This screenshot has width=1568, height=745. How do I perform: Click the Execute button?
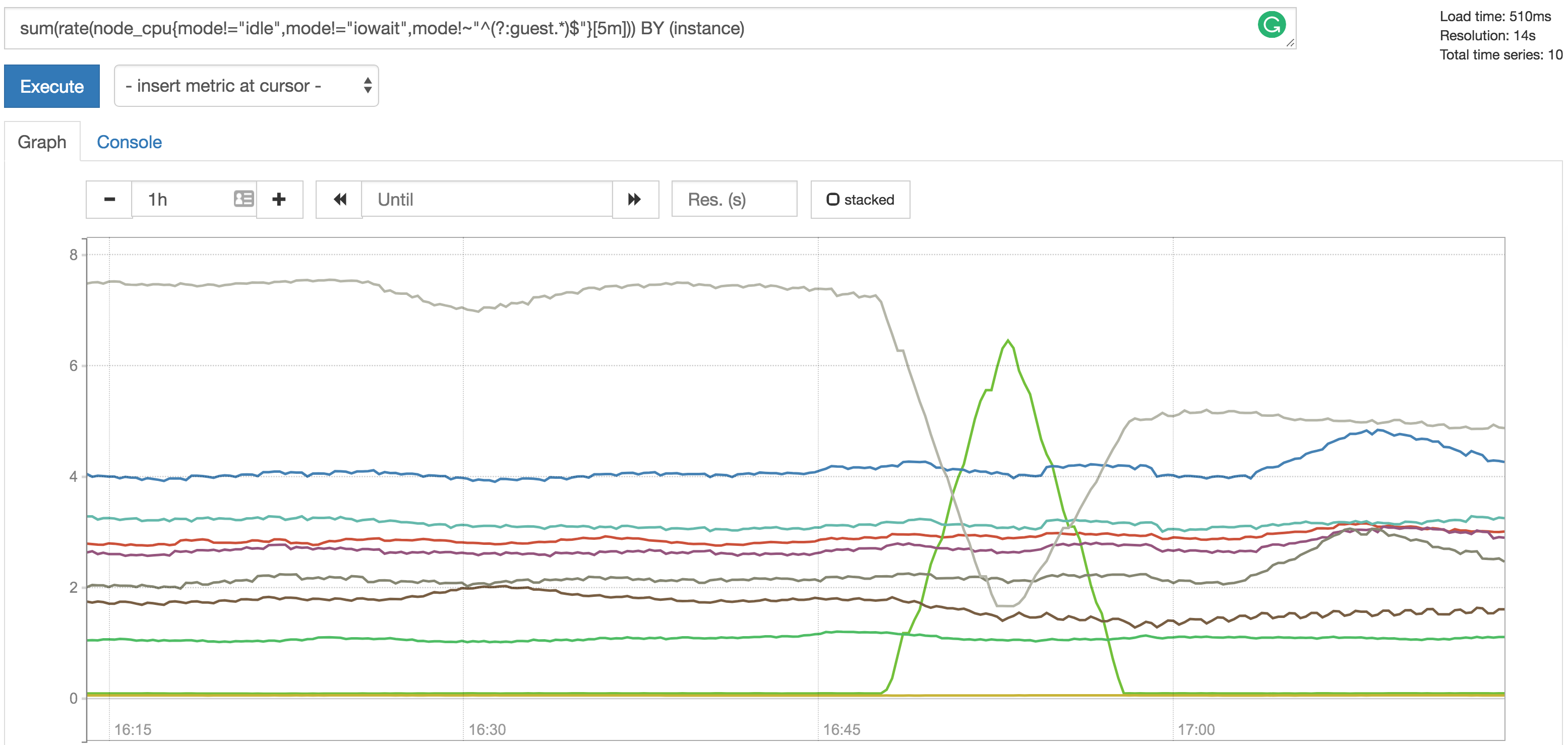point(51,86)
